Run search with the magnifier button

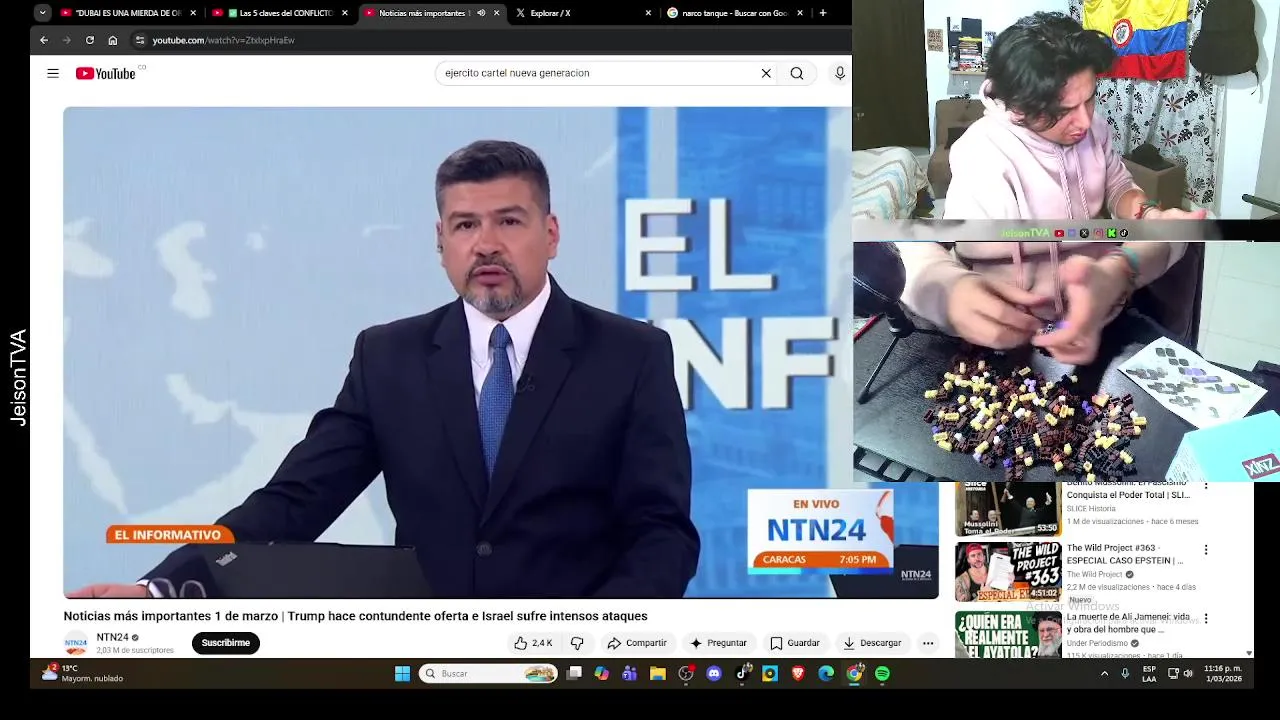[797, 73]
